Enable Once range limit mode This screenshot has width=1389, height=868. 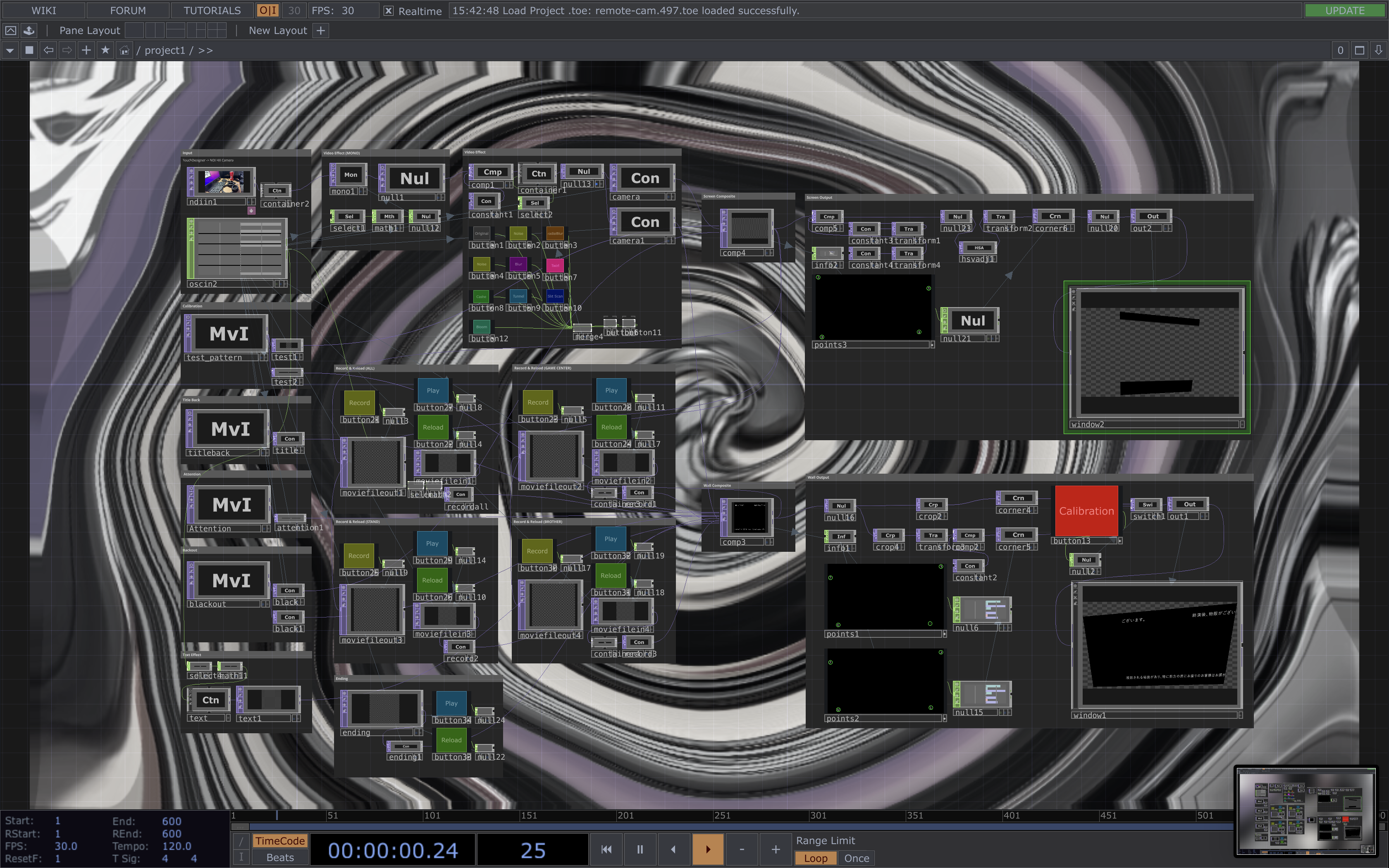pyautogui.click(x=857, y=858)
